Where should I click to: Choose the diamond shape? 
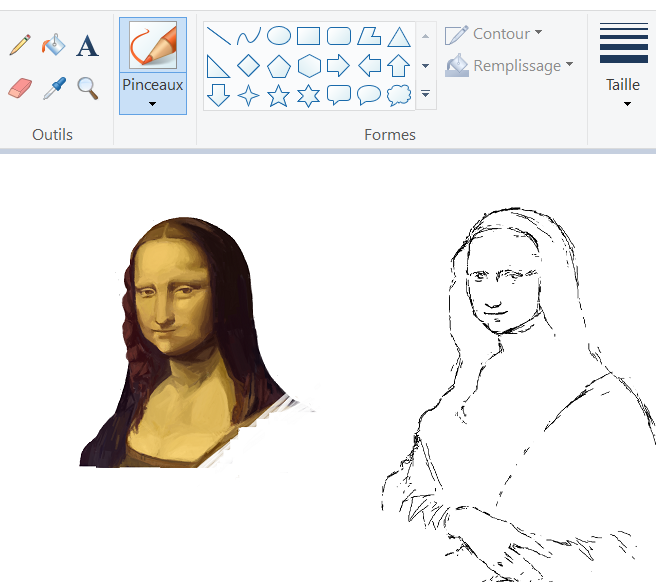coord(249,66)
